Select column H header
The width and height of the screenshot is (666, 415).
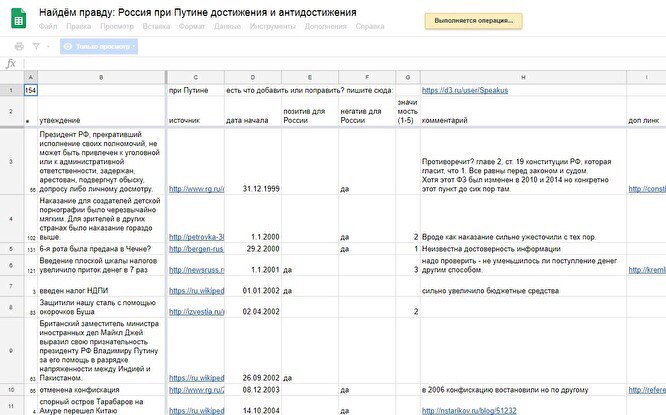523,77
